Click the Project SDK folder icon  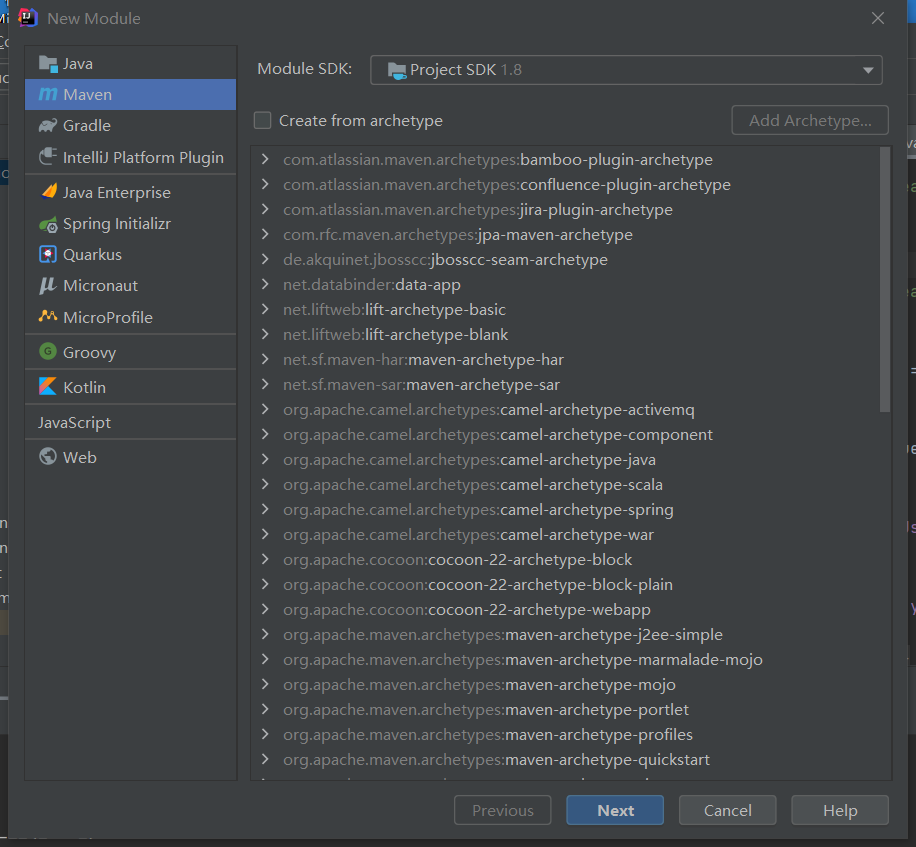(397, 71)
